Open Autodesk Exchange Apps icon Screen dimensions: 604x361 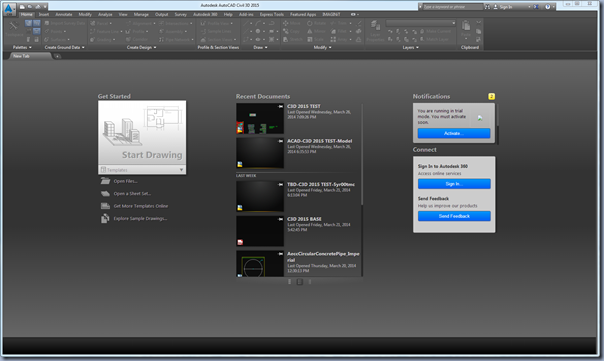click(535, 7)
